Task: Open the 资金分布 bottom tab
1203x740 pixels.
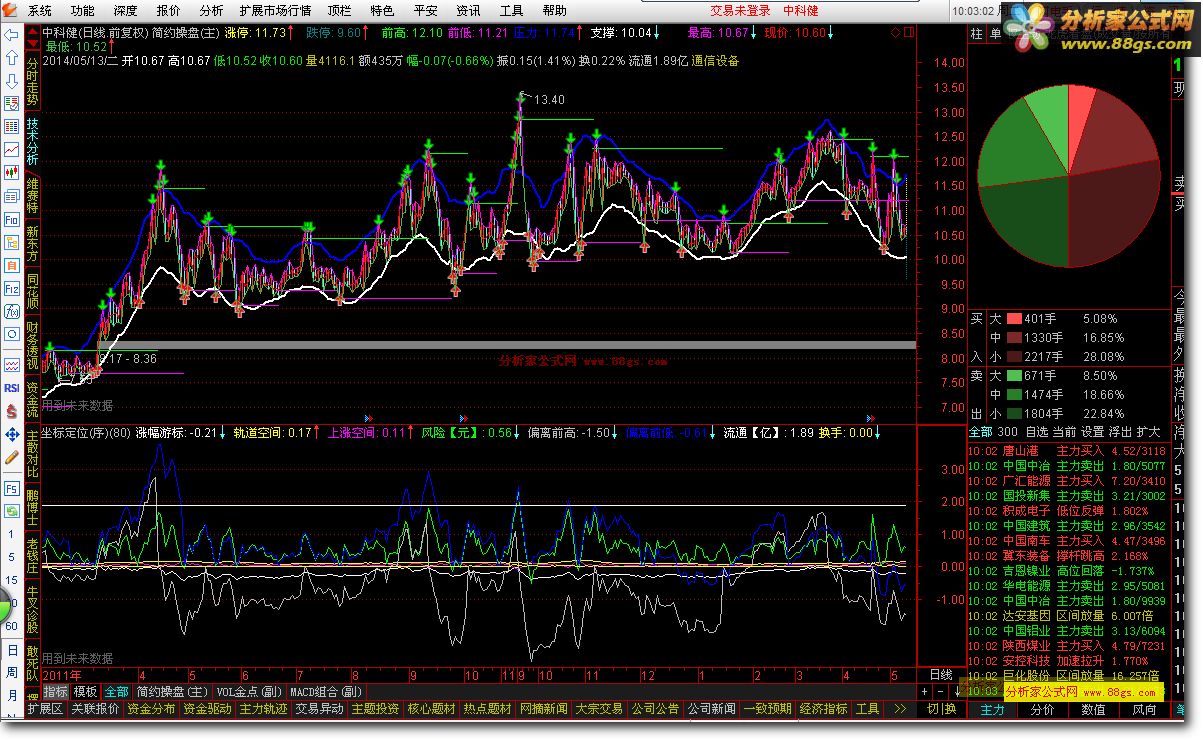Action: pyautogui.click(x=151, y=709)
